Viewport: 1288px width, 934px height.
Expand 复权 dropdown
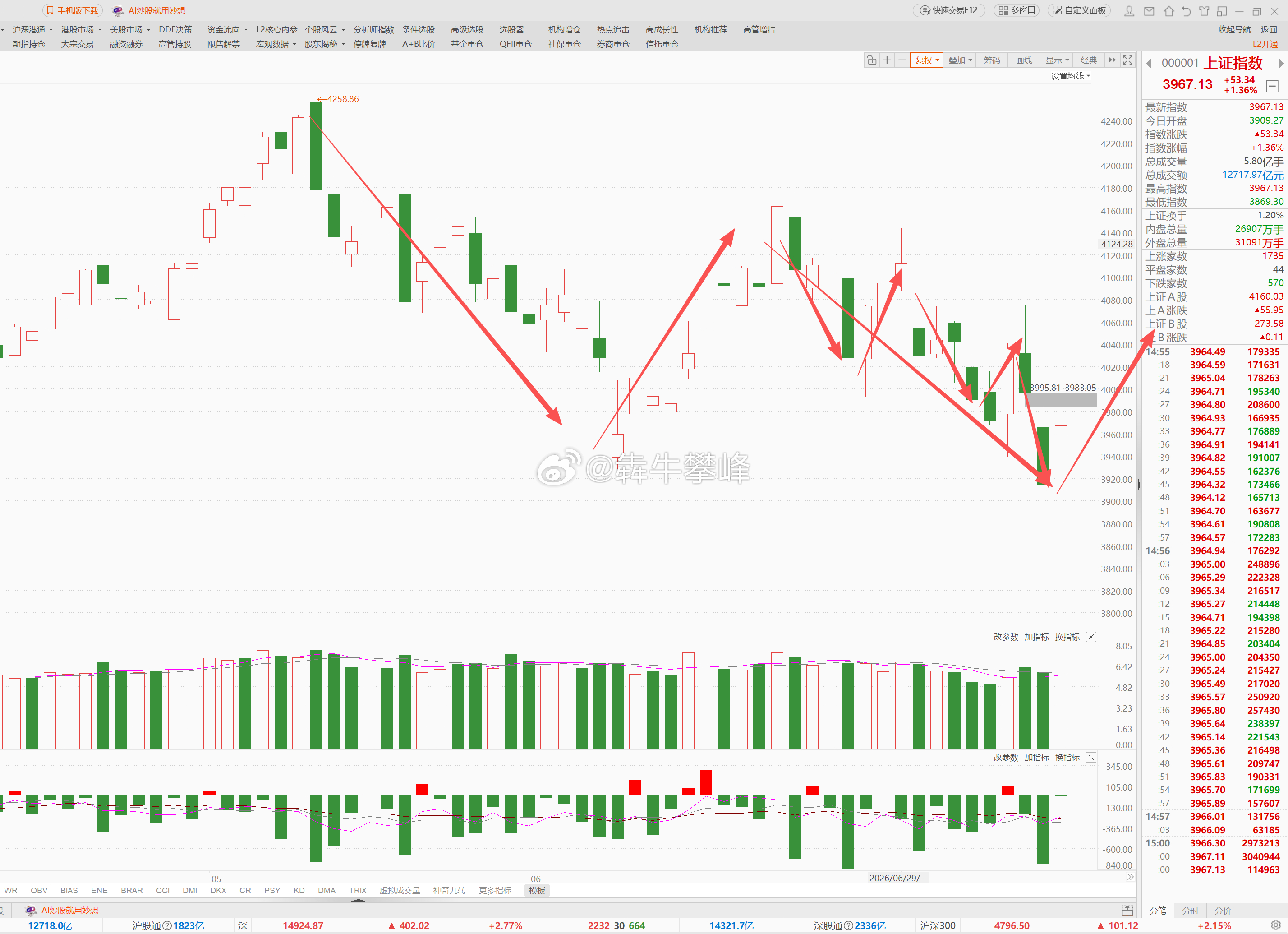[x=927, y=60]
